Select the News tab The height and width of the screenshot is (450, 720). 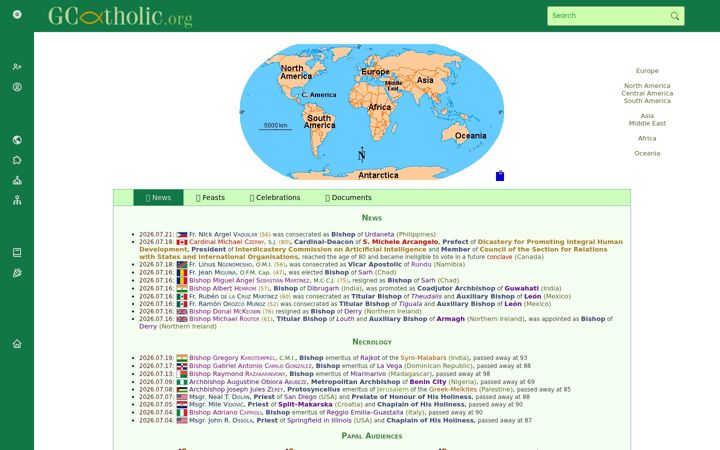(158, 197)
